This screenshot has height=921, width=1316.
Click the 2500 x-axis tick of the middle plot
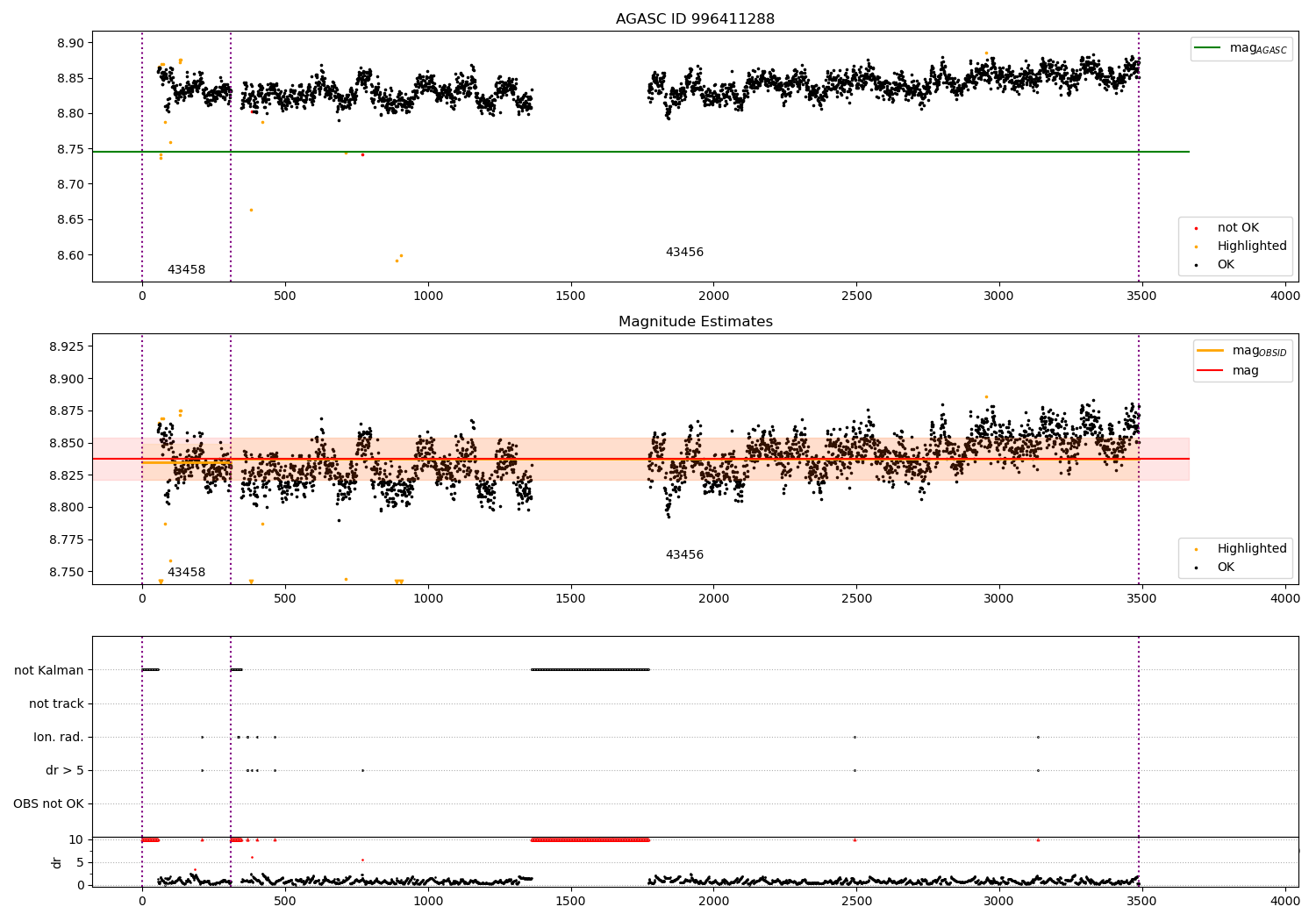856,599
